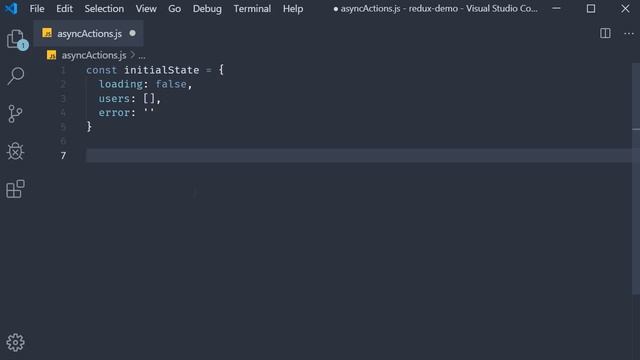The image size is (640, 360).
Task: Open the Terminal menu
Action: click(252, 9)
